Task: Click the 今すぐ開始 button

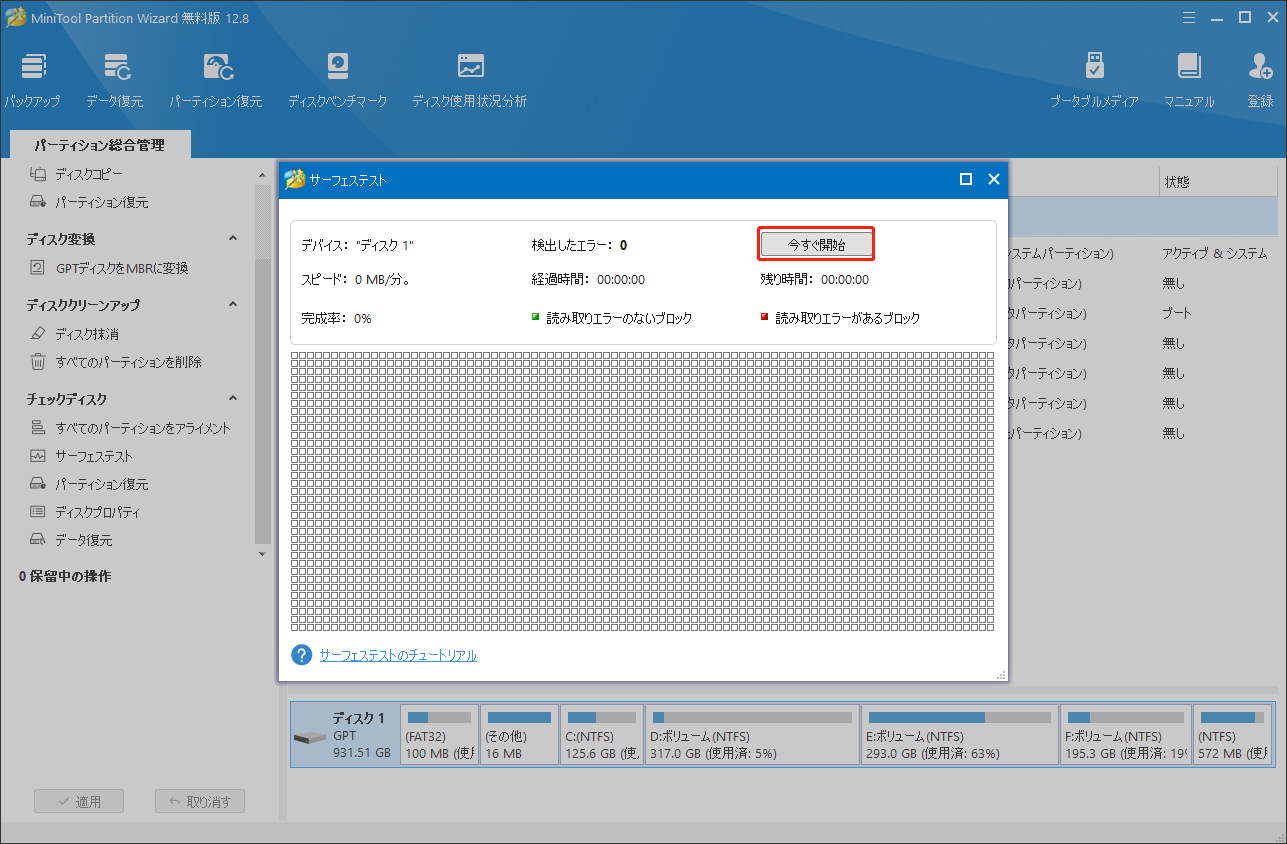Action: coord(816,244)
